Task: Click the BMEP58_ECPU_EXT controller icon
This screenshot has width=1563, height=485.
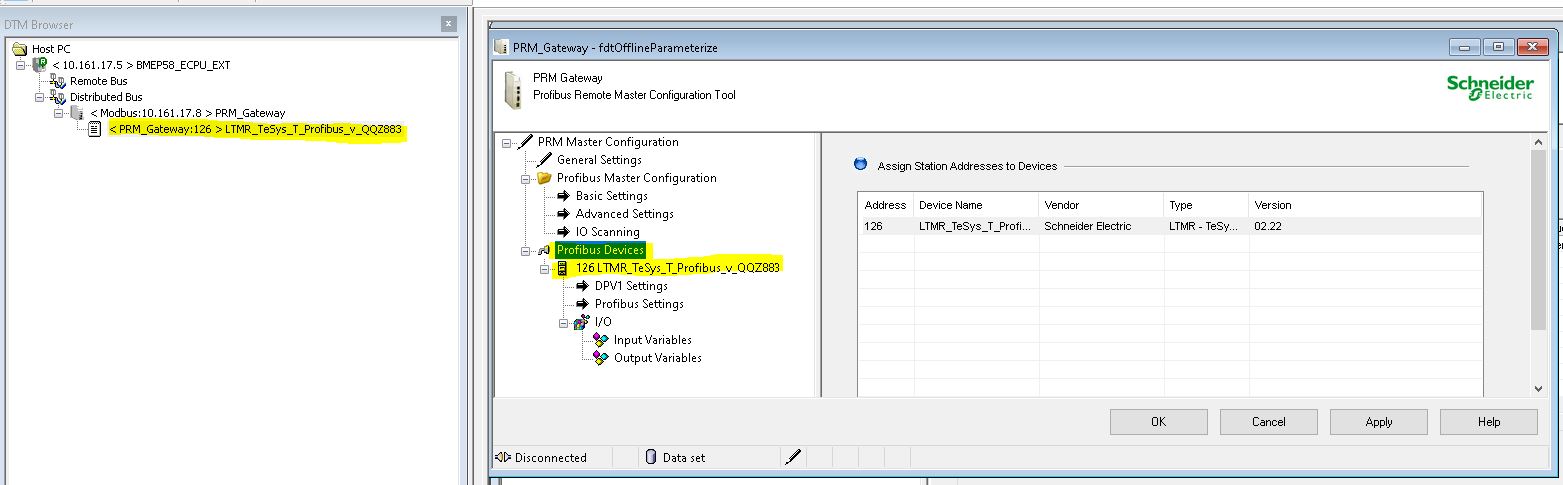Action: [x=40, y=65]
